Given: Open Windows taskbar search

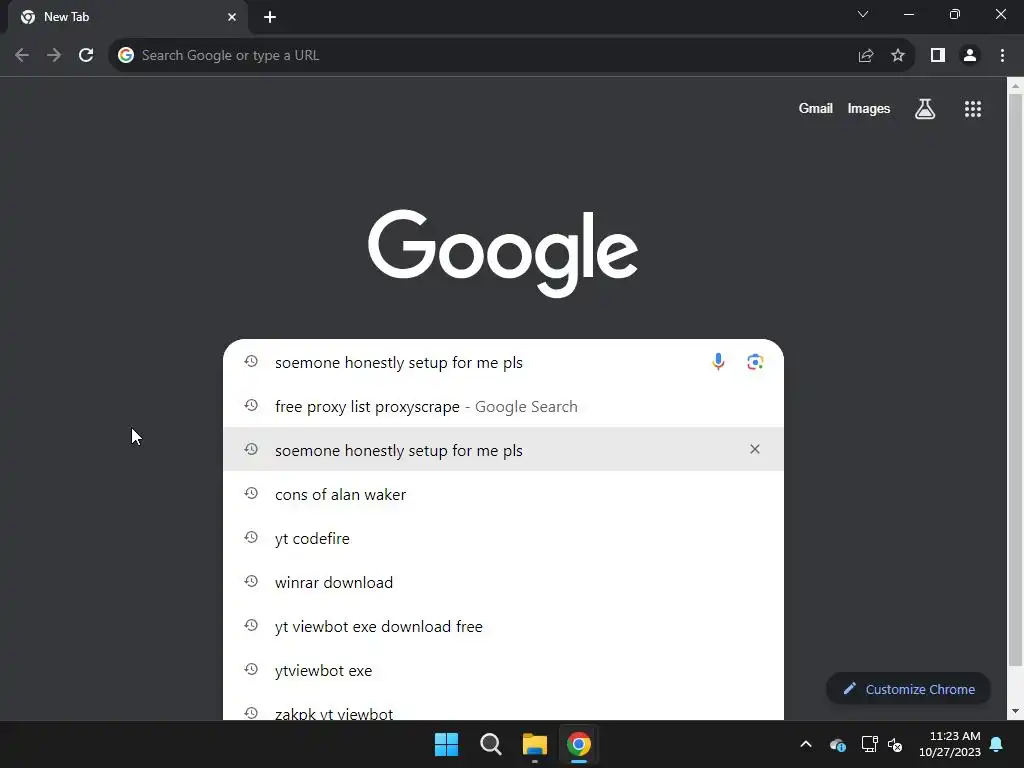Looking at the screenshot, I should click(x=490, y=744).
